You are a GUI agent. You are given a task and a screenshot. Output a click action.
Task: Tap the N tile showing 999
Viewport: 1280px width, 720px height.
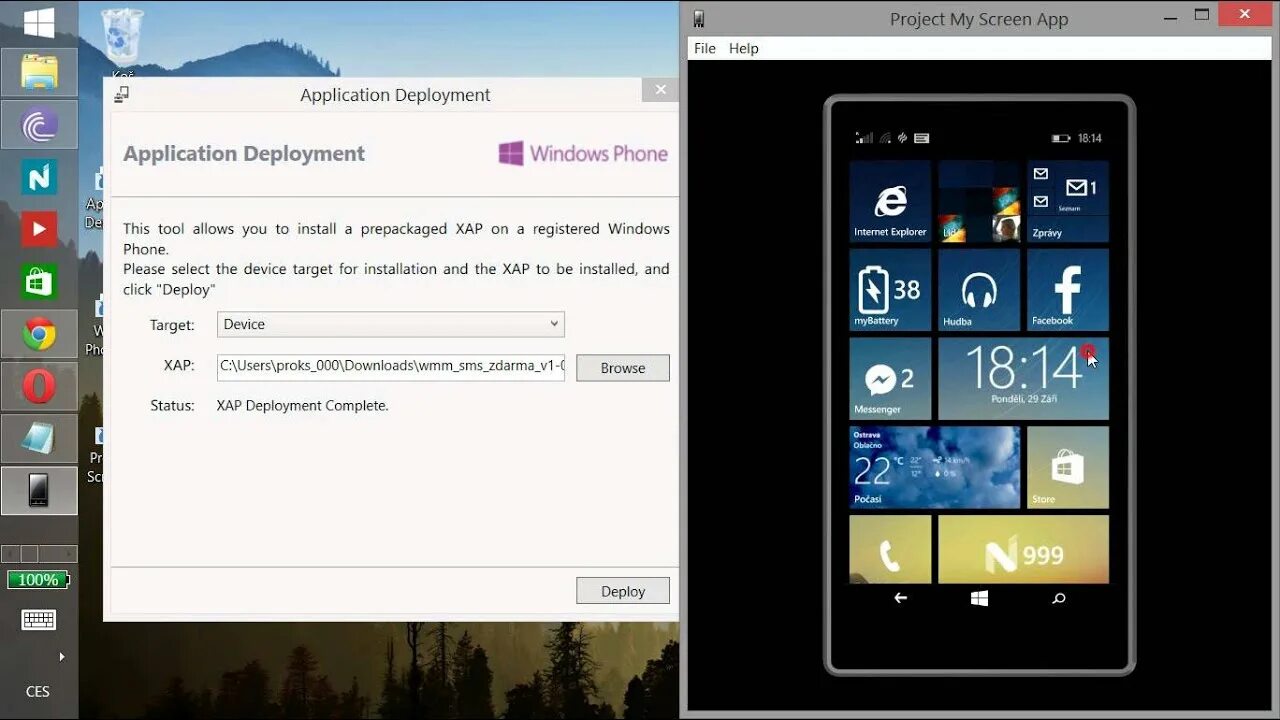1024,549
